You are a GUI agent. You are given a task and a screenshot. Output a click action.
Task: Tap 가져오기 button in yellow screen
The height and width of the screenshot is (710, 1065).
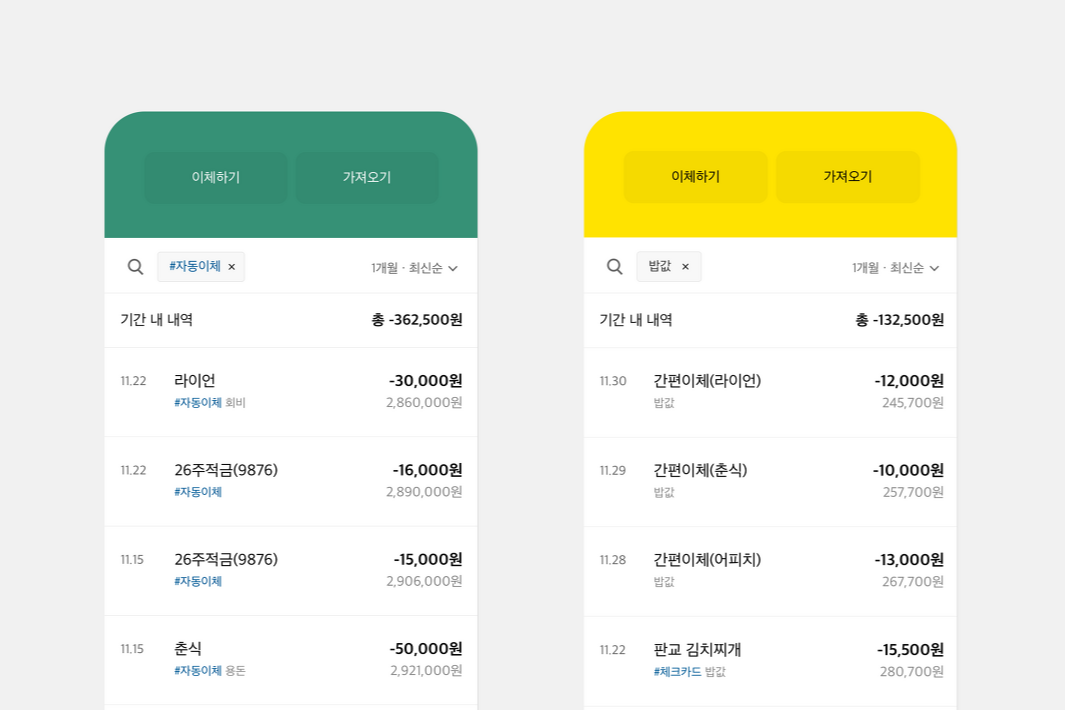tap(848, 177)
